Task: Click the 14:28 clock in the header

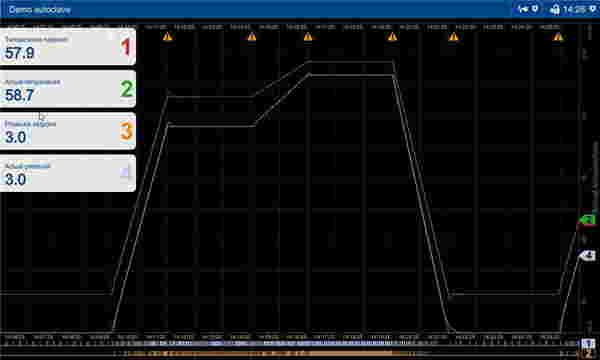Action: pyautogui.click(x=574, y=9)
